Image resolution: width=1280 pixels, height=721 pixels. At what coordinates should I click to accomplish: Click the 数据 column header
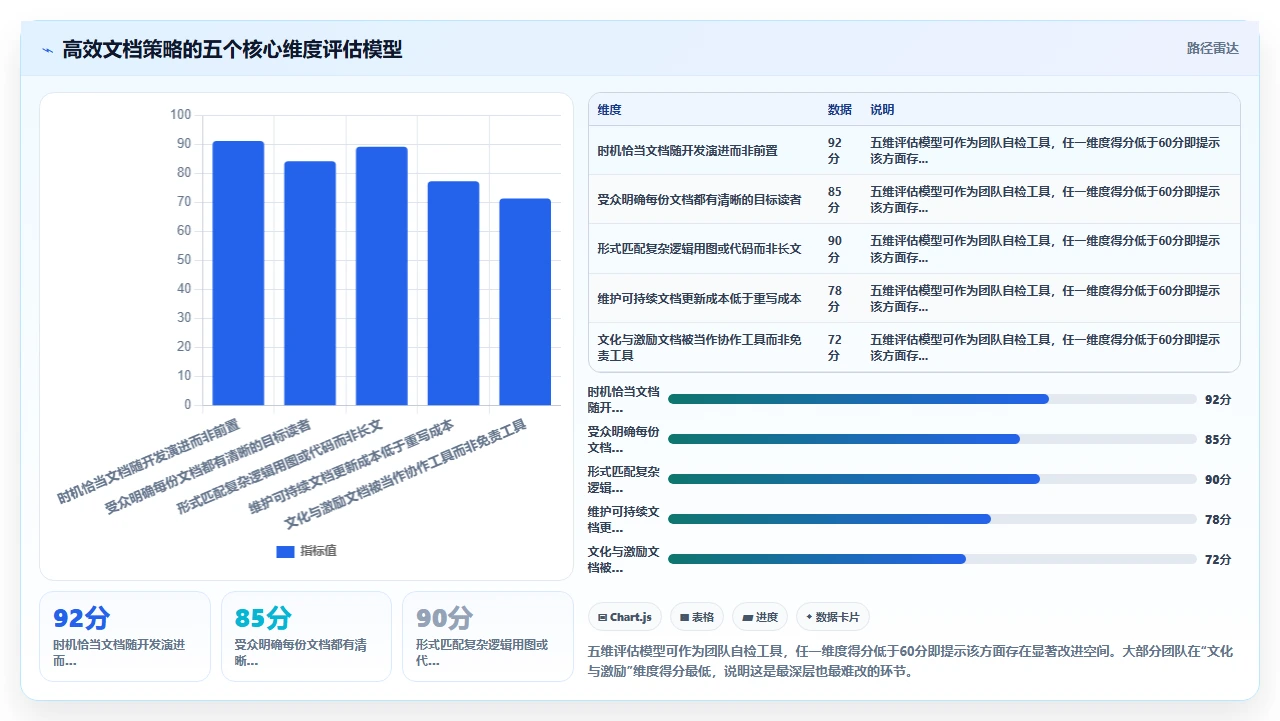click(x=840, y=110)
